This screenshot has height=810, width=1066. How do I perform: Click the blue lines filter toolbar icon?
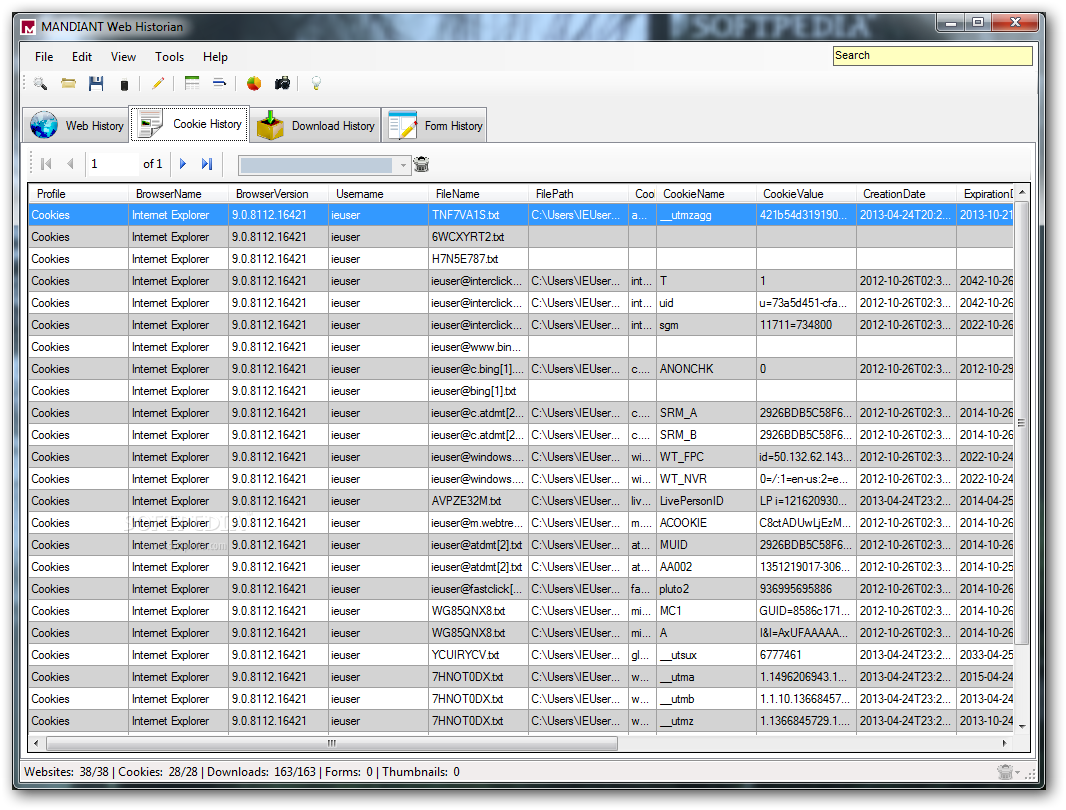click(x=219, y=83)
